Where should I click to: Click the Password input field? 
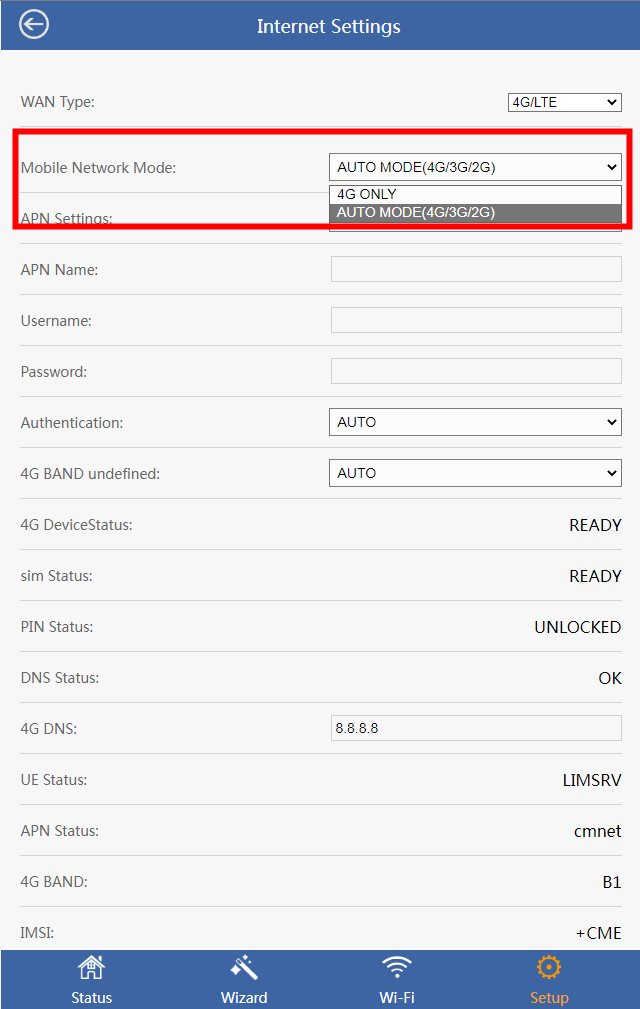click(x=476, y=371)
